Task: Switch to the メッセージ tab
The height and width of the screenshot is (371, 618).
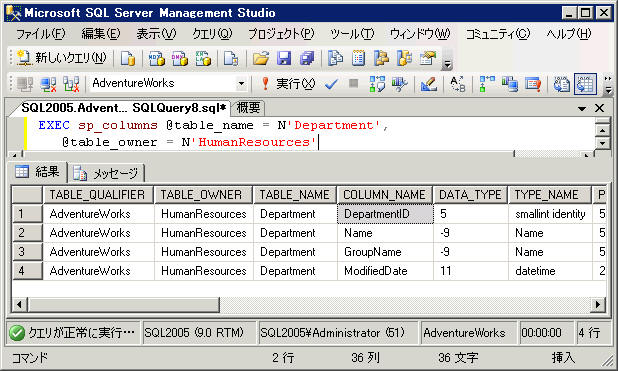Action: [107, 173]
